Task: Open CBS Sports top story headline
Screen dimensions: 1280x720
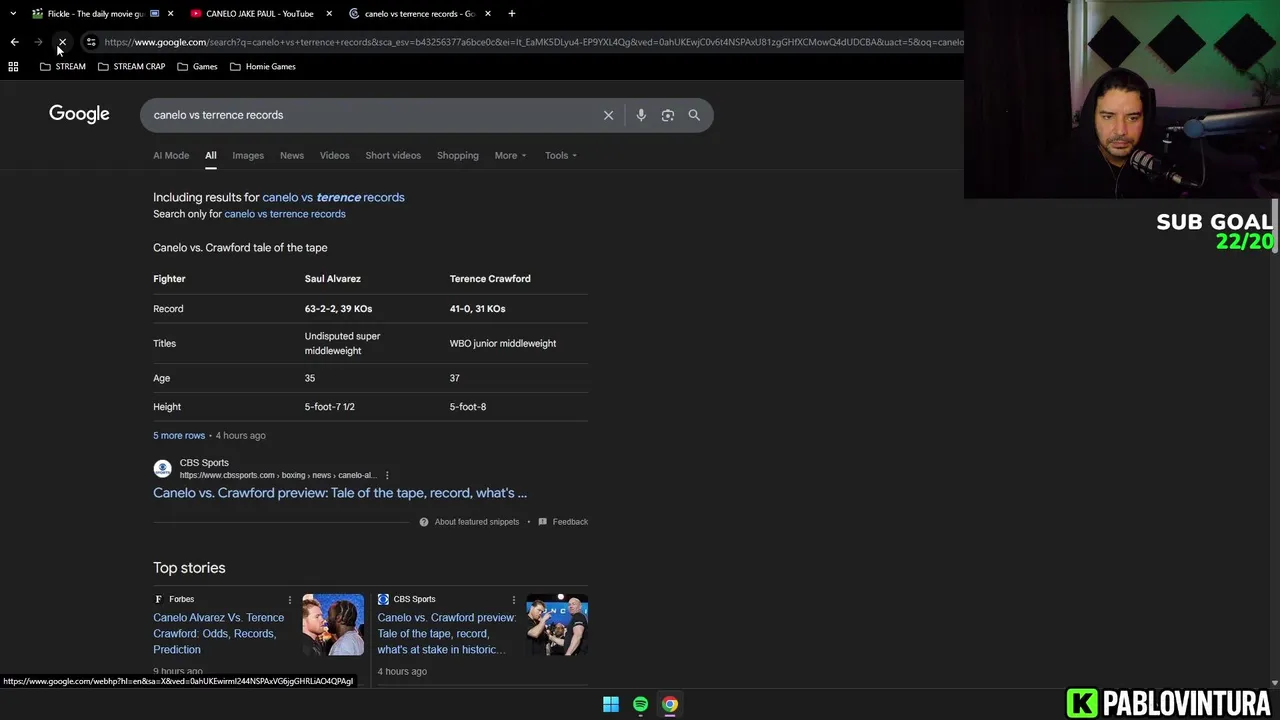Action: [x=446, y=634]
